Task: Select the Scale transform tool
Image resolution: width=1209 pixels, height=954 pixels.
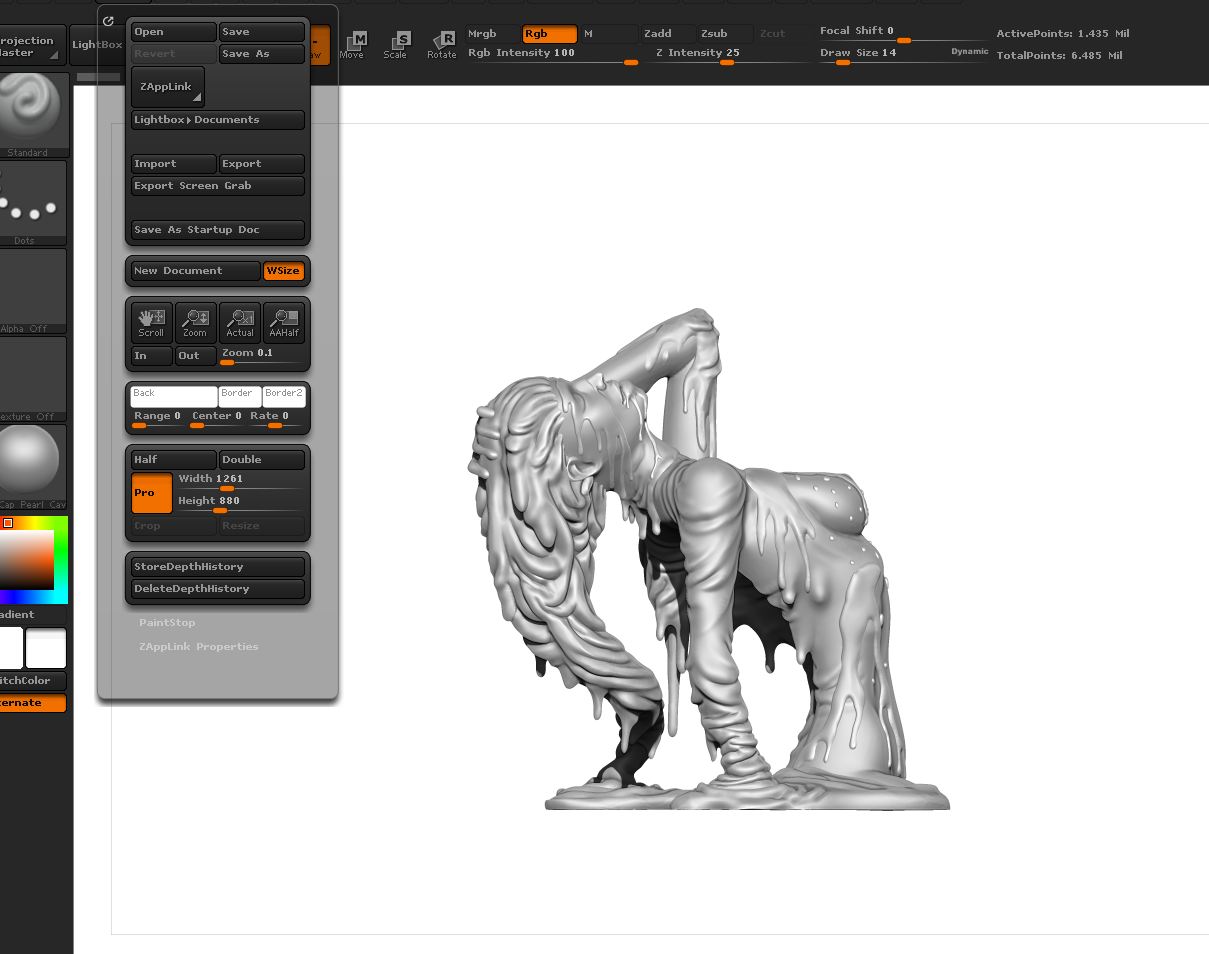Action: (x=396, y=45)
